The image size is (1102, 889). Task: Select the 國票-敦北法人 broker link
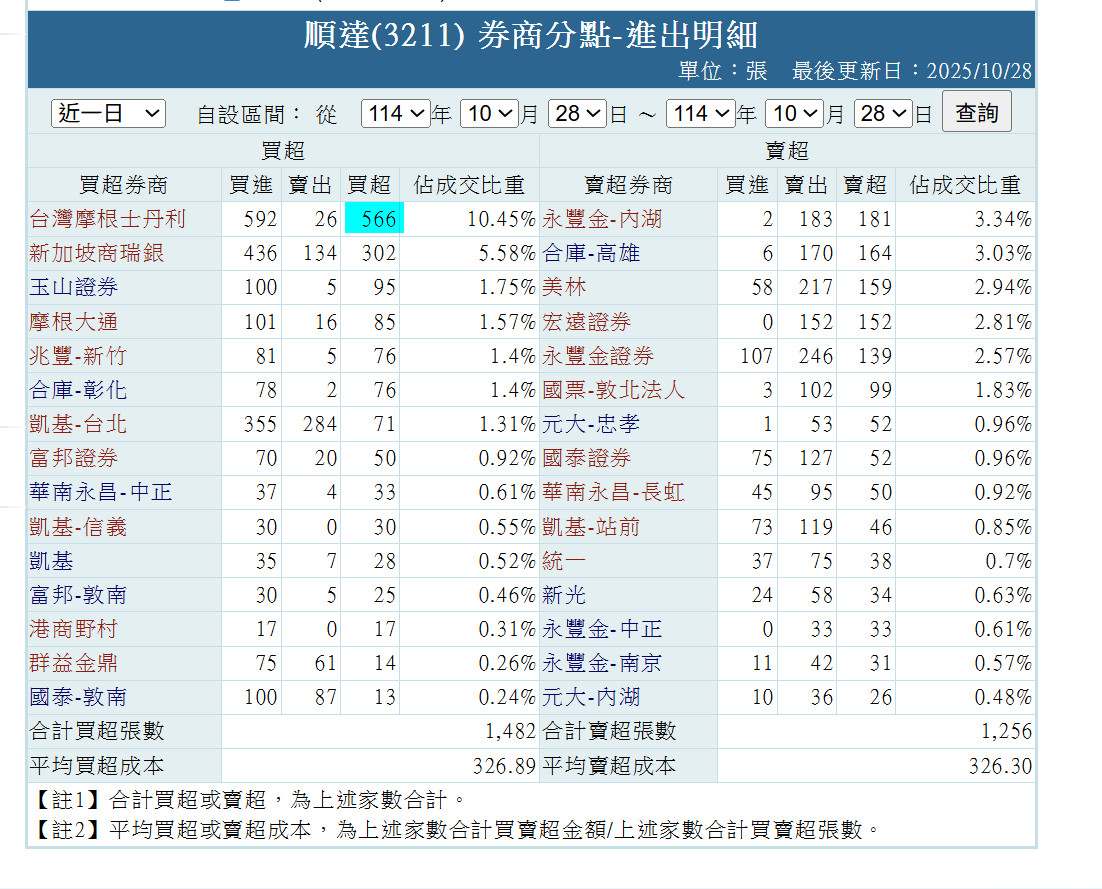pyautogui.click(x=614, y=390)
